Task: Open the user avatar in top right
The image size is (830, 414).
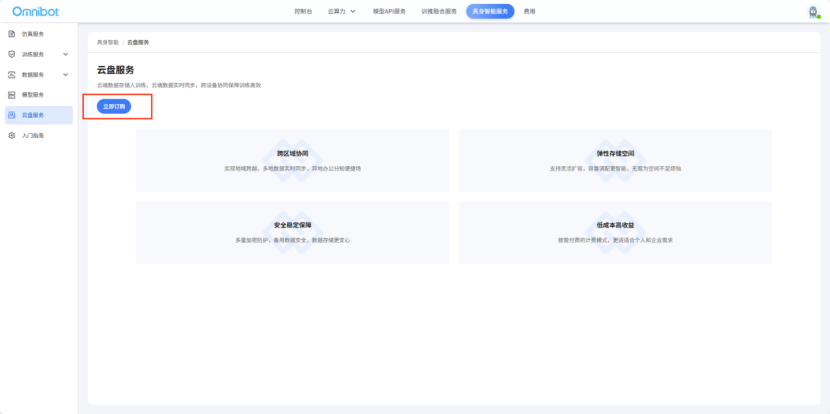Action: coord(812,11)
